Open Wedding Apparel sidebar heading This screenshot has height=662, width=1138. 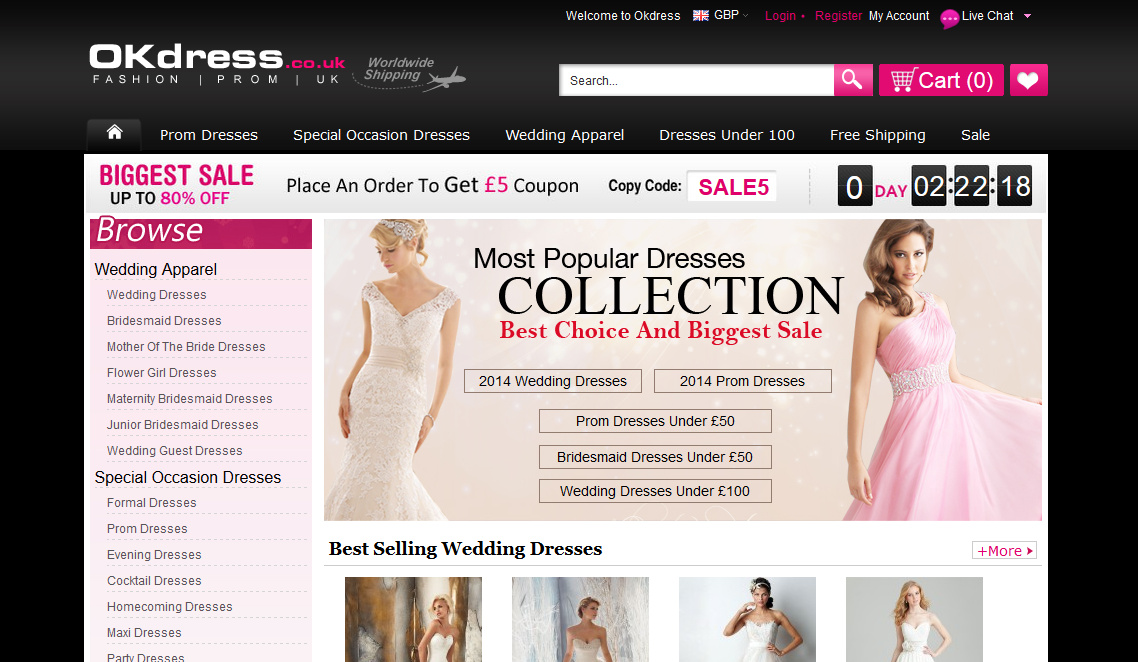tap(155, 269)
